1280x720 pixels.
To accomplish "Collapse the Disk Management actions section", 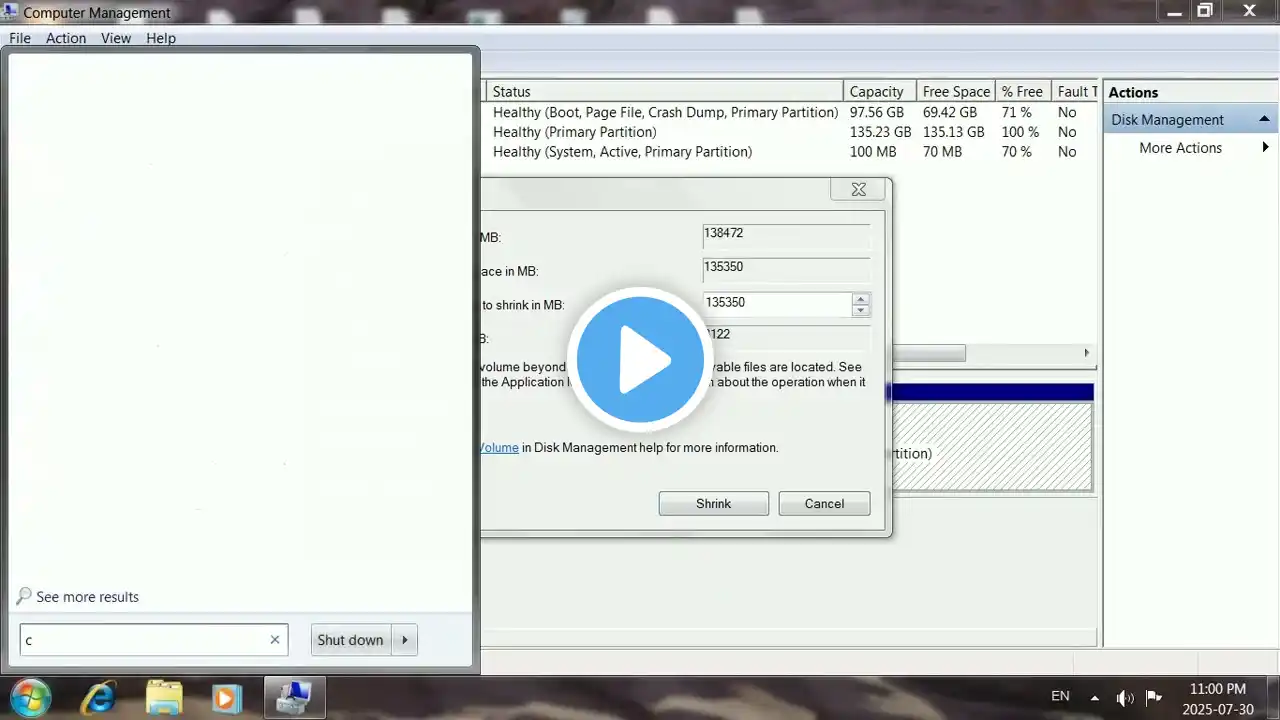I will pyautogui.click(x=1264, y=119).
